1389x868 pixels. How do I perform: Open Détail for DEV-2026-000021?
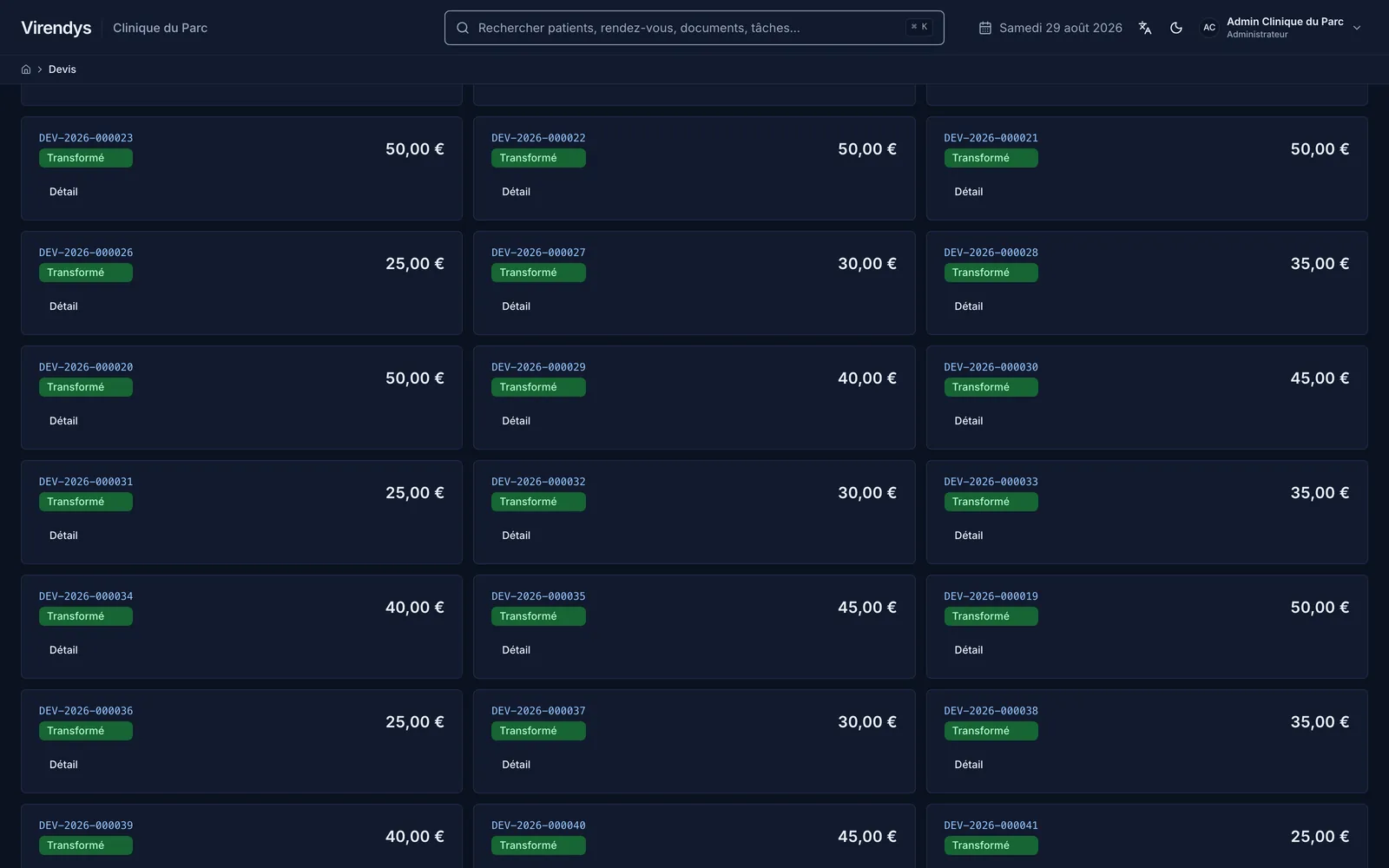click(969, 192)
